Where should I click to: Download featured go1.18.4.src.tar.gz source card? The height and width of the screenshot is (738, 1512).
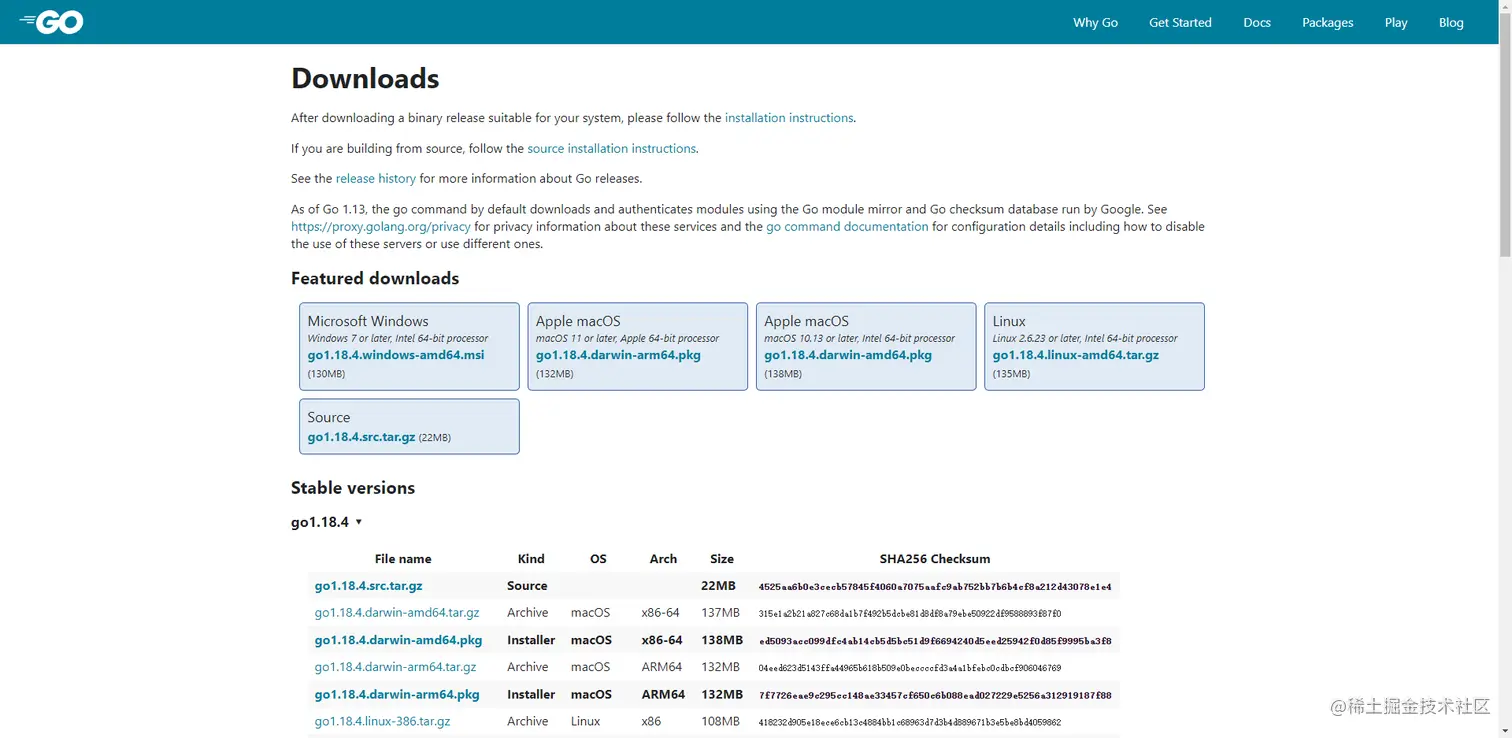(x=409, y=426)
